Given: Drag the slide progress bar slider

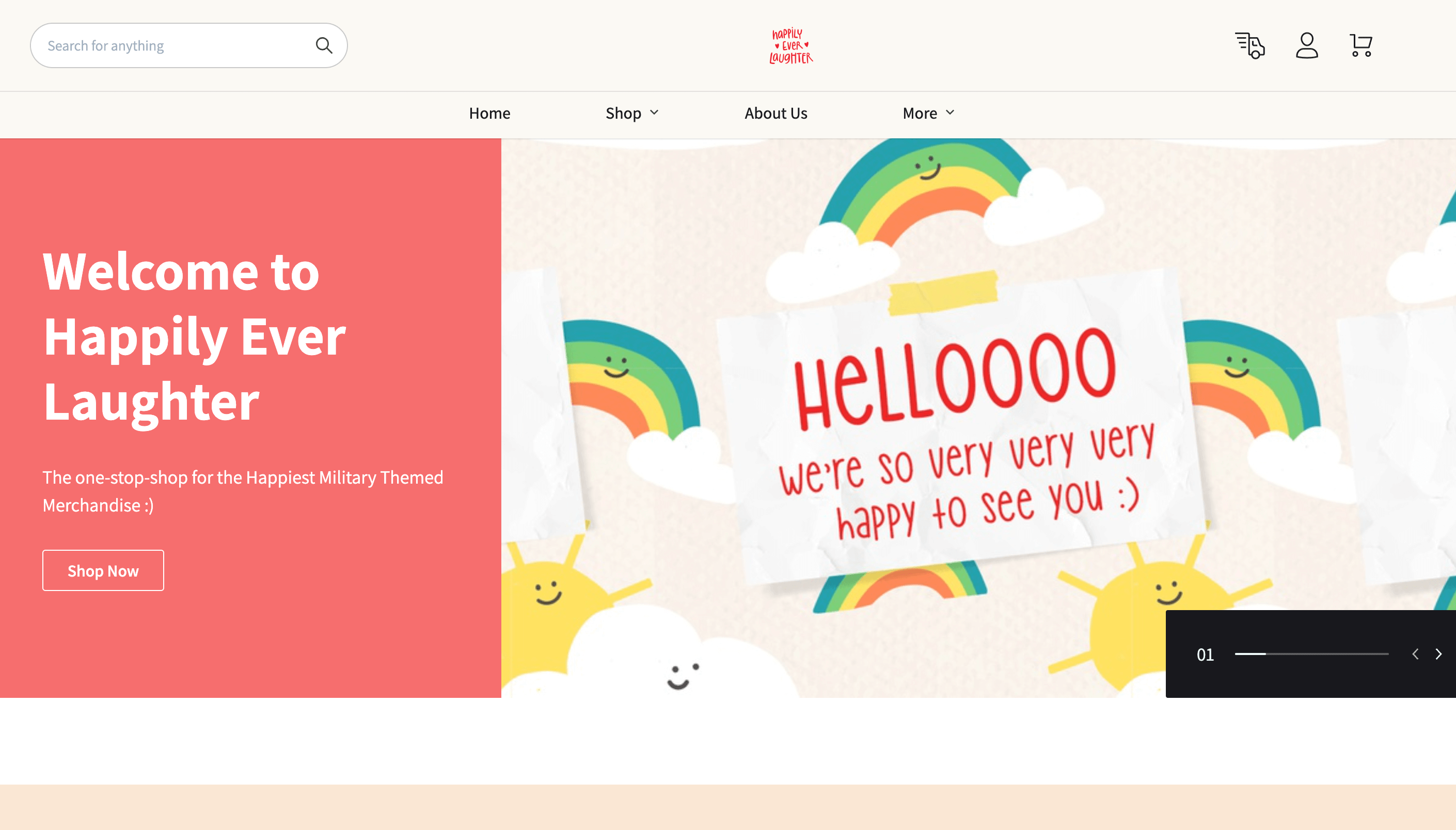Looking at the screenshot, I should 1265,654.
